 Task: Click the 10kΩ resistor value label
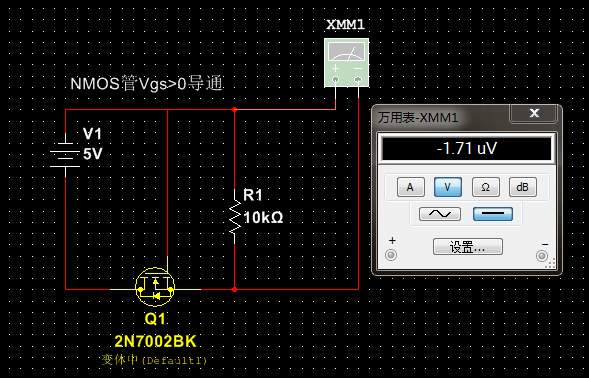point(263,217)
